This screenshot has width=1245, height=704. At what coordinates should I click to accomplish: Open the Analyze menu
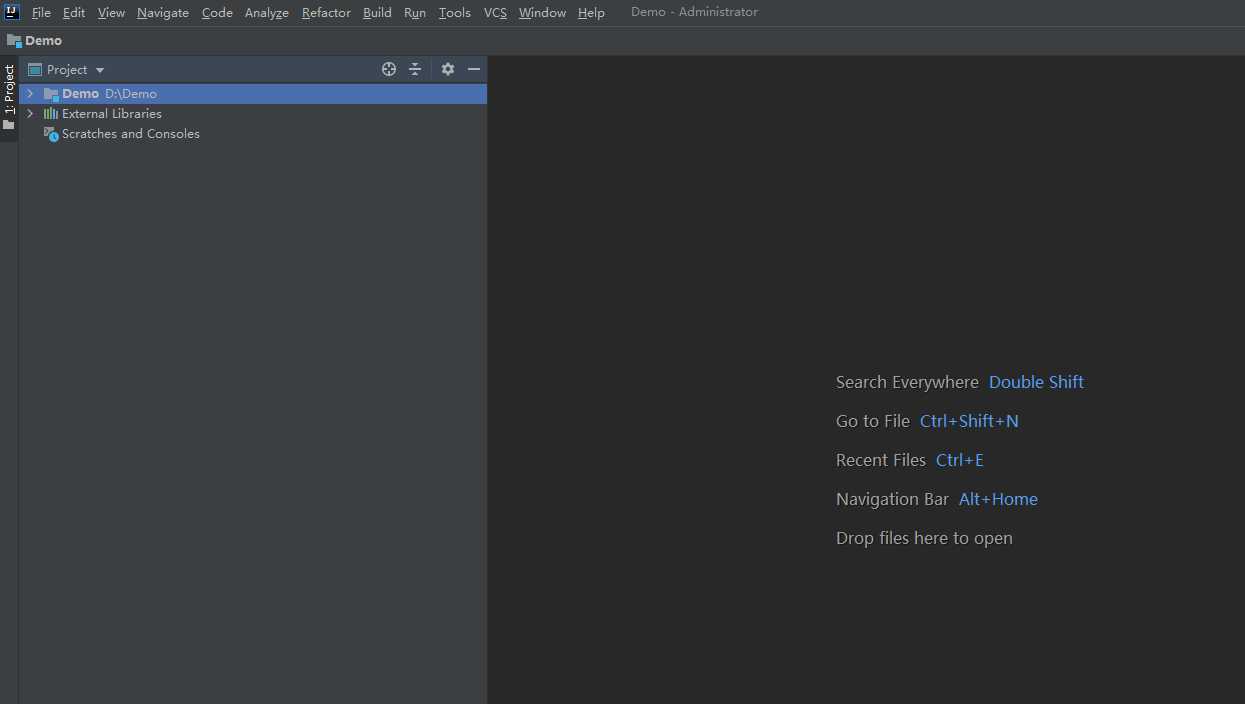pos(267,13)
